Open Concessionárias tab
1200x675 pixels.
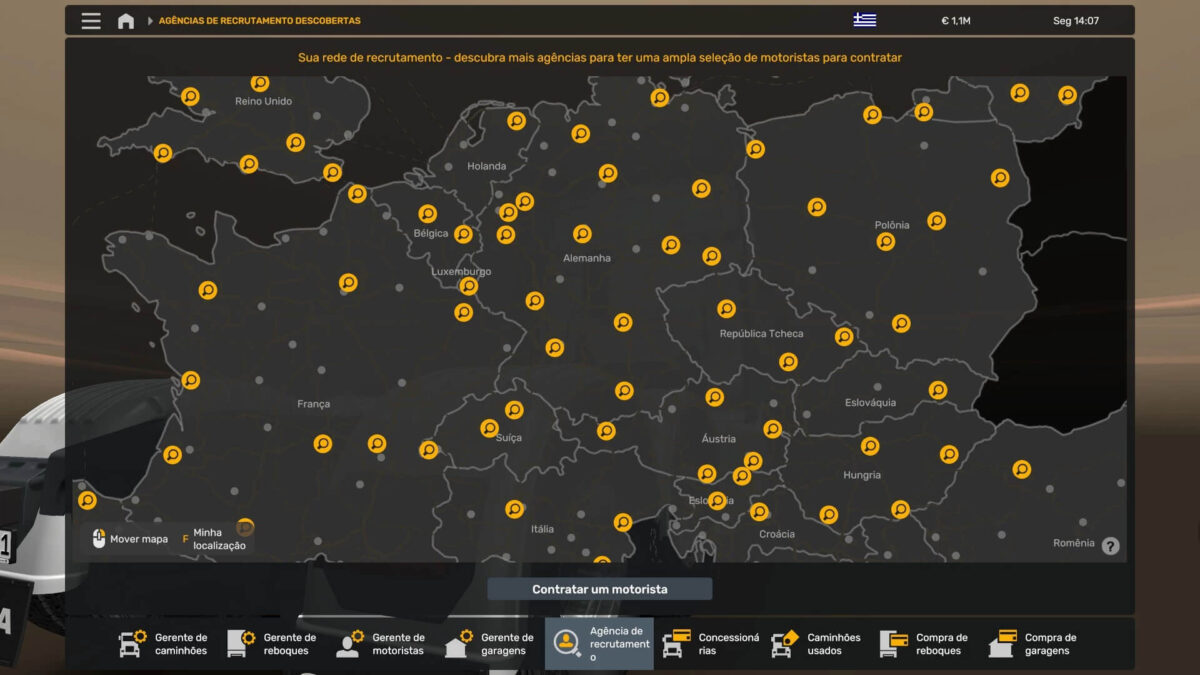point(708,644)
